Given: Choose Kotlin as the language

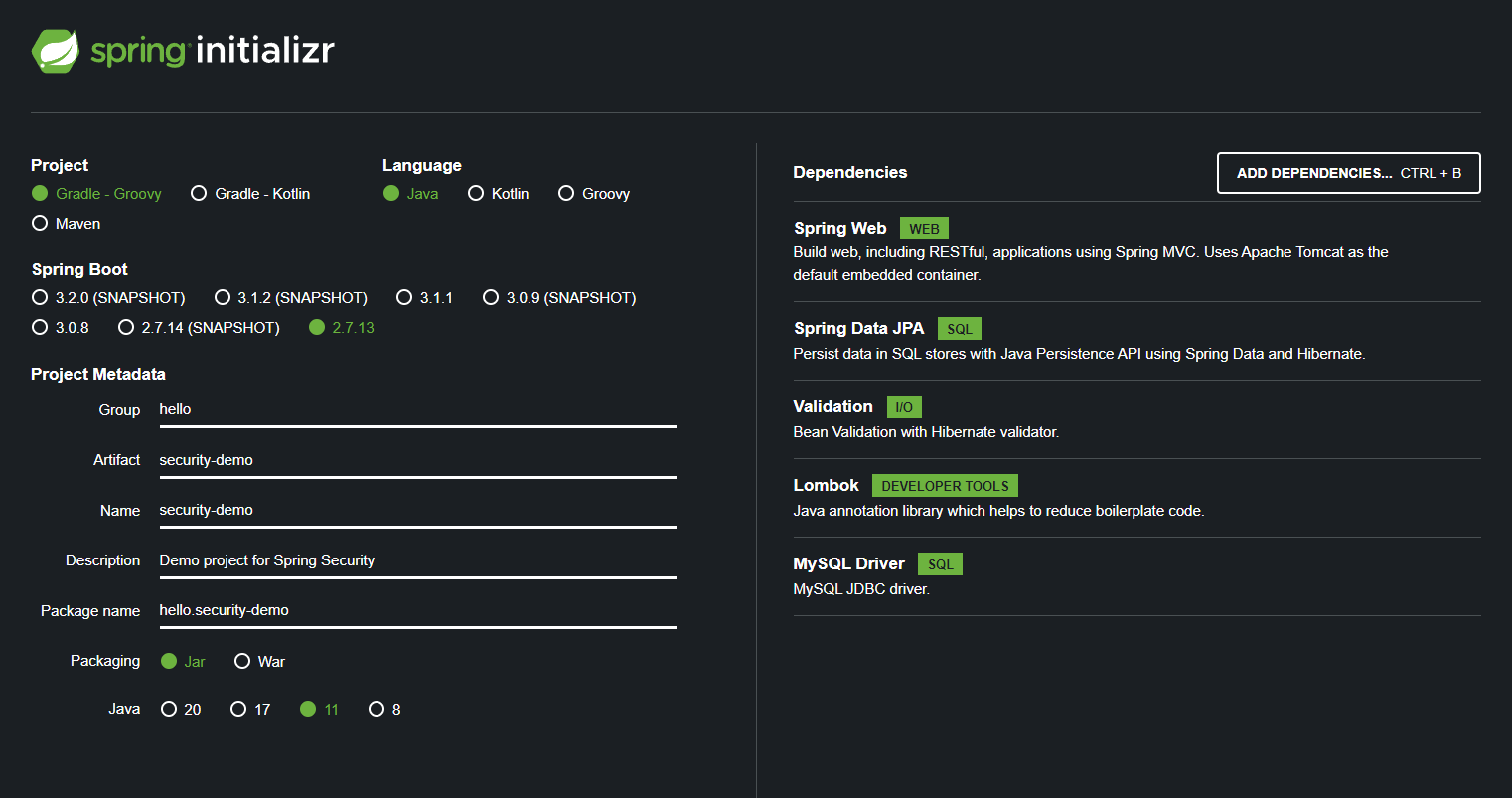Looking at the screenshot, I should tap(499, 194).
